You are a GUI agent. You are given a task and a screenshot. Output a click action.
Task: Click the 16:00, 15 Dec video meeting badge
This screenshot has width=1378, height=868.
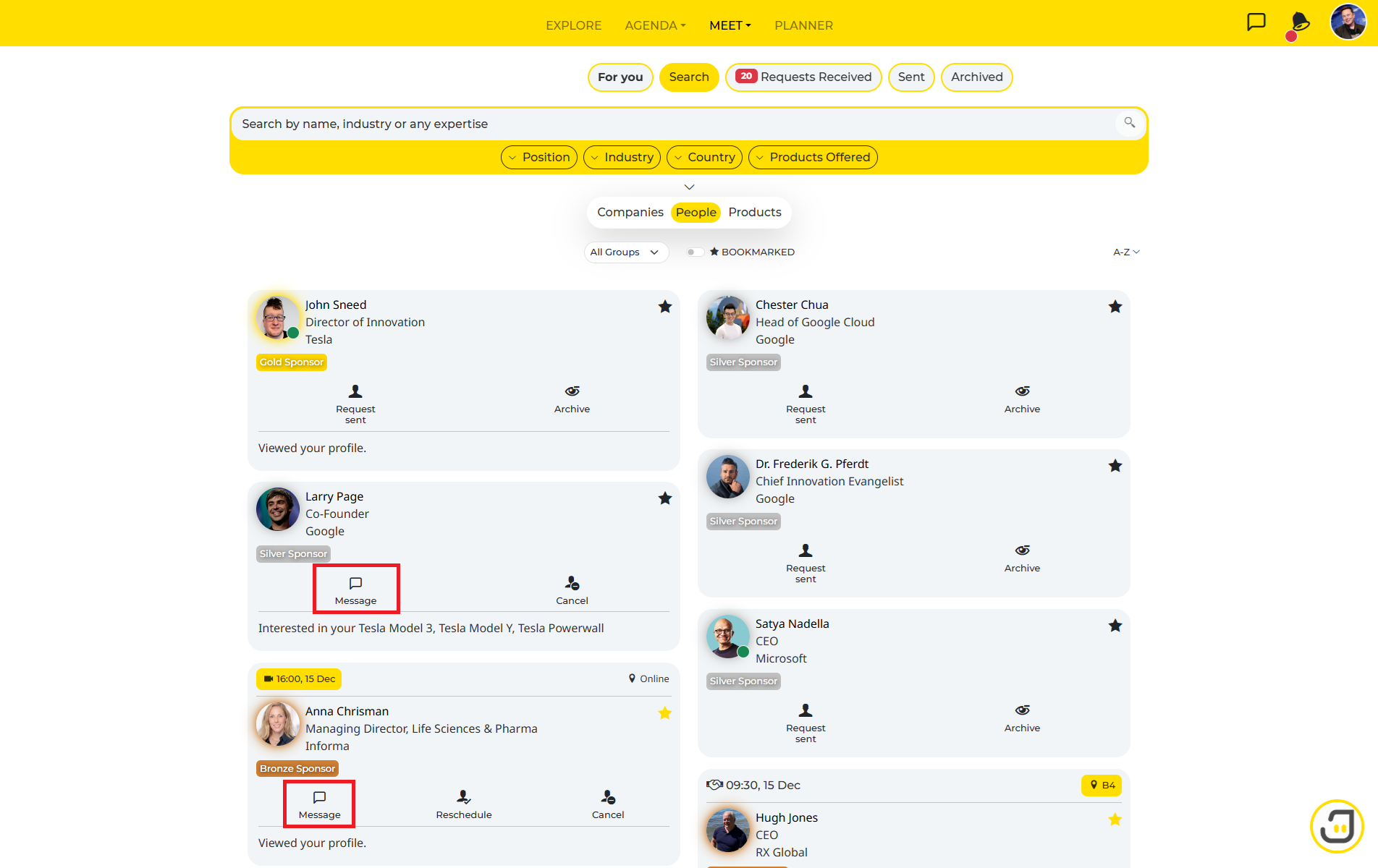[x=299, y=678]
